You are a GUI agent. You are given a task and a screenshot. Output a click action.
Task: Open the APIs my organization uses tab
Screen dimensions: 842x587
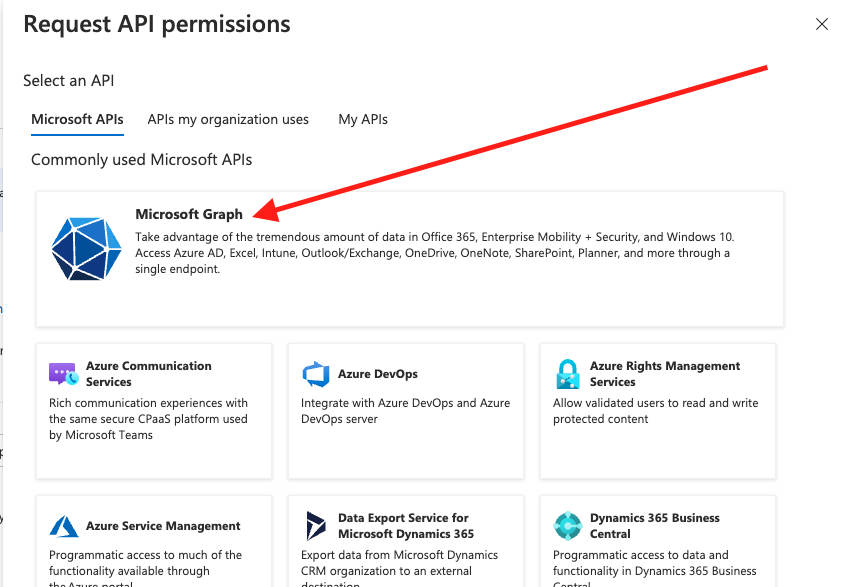tap(228, 119)
